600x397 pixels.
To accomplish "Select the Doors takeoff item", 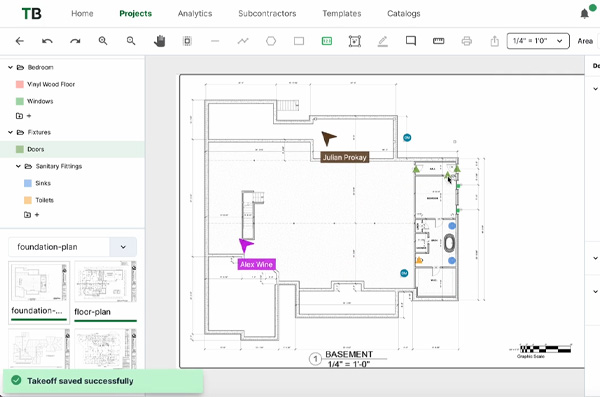I will click(x=72, y=149).
